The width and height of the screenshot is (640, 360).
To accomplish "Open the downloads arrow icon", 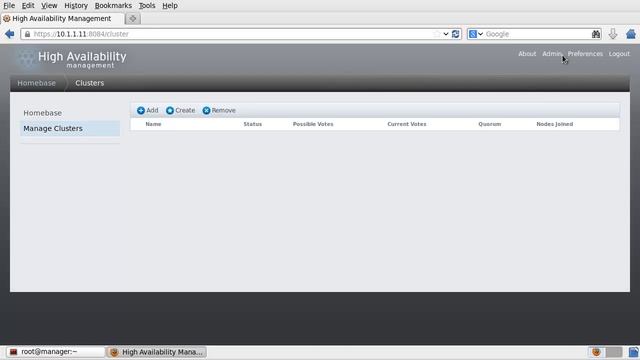I will pyautogui.click(x=613, y=34).
